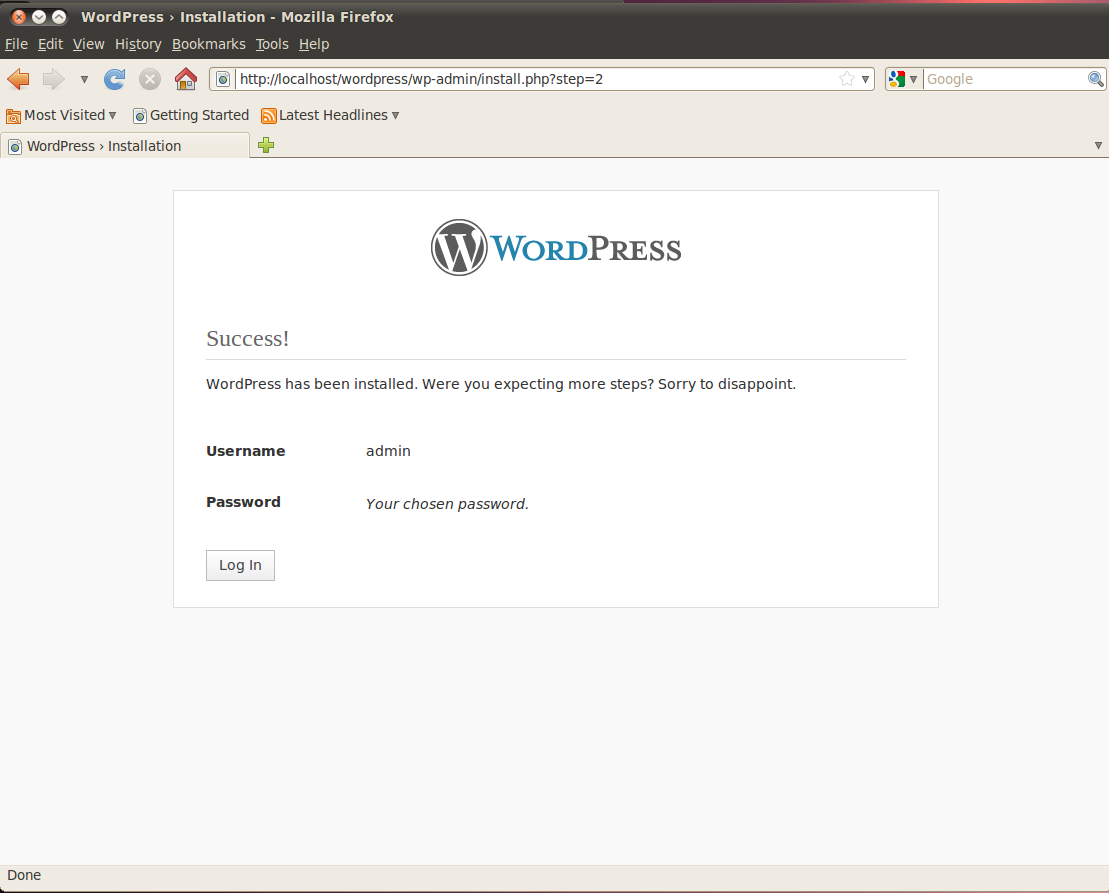This screenshot has height=893, width=1109.
Task: Click the WordPress logo
Action: click(556, 247)
